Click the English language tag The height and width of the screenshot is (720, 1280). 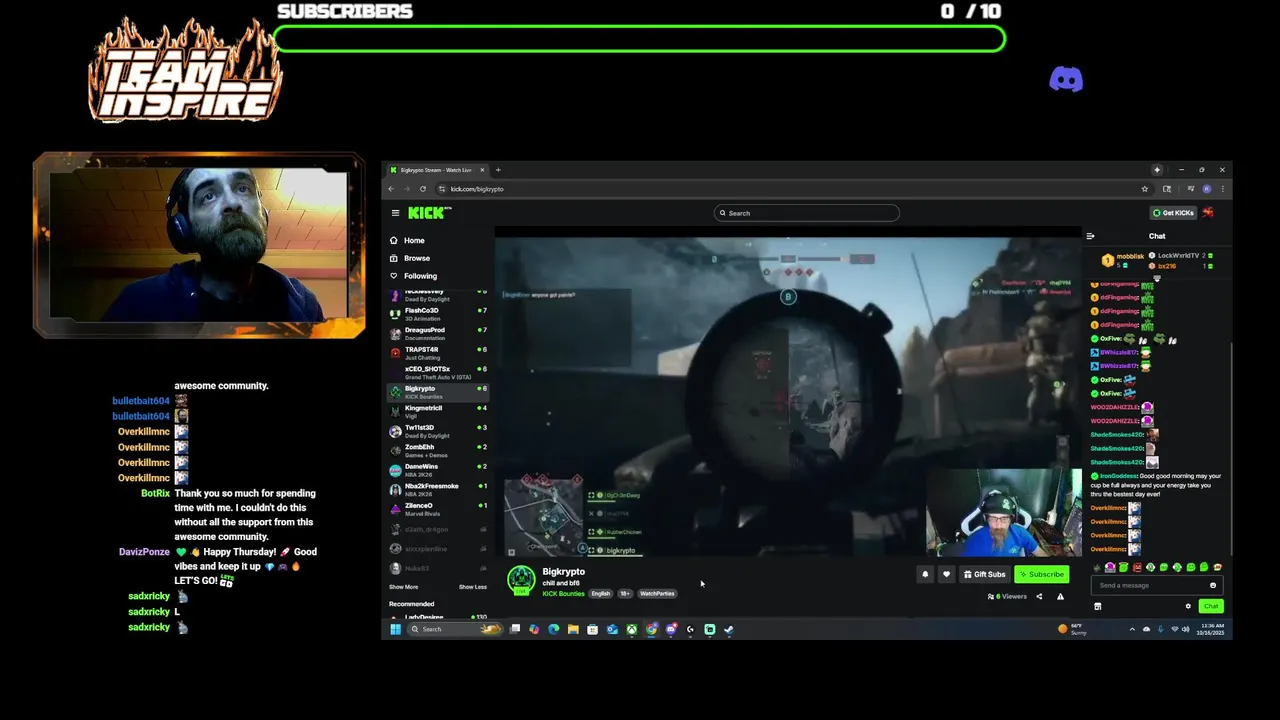click(x=600, y=594)
